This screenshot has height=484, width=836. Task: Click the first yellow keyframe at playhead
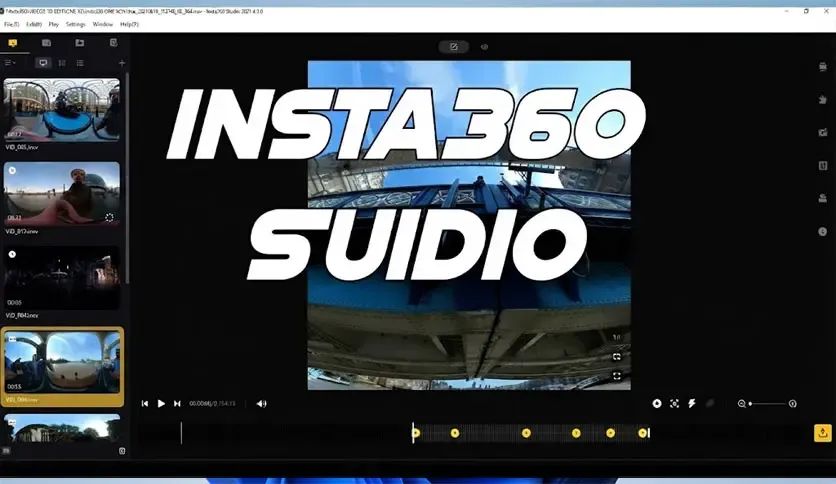coord(416,433)
